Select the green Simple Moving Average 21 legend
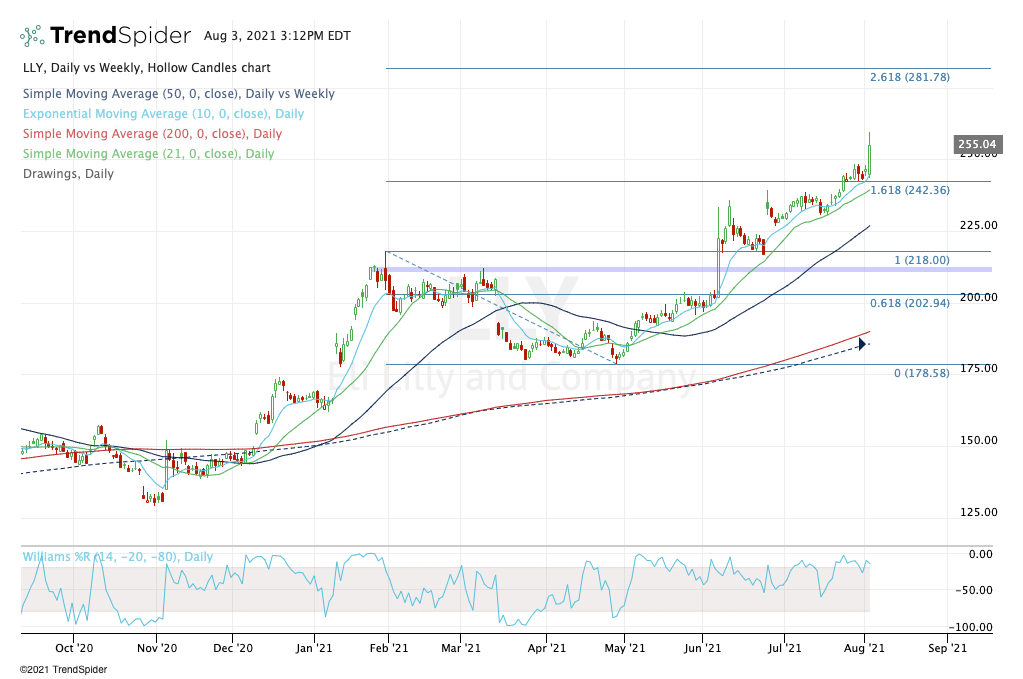 [x=147, y=154]
